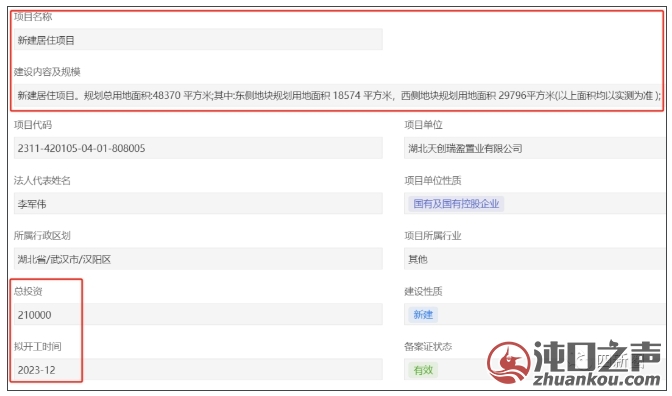Click the 建设性质 label
This screenshot has width=672, height=396.
click(x=423, y=291)
